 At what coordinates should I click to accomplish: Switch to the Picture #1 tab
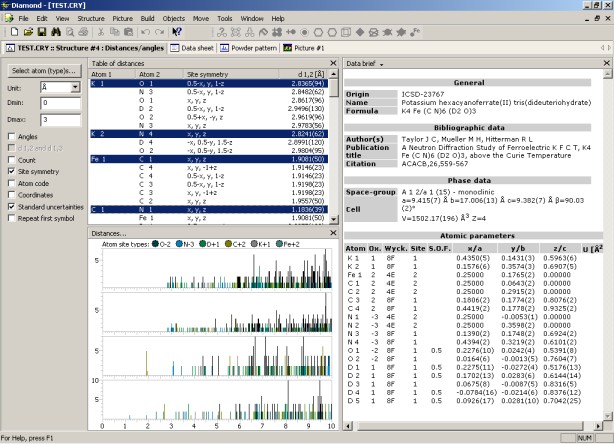pyautogui.click(x=306, y=47)
